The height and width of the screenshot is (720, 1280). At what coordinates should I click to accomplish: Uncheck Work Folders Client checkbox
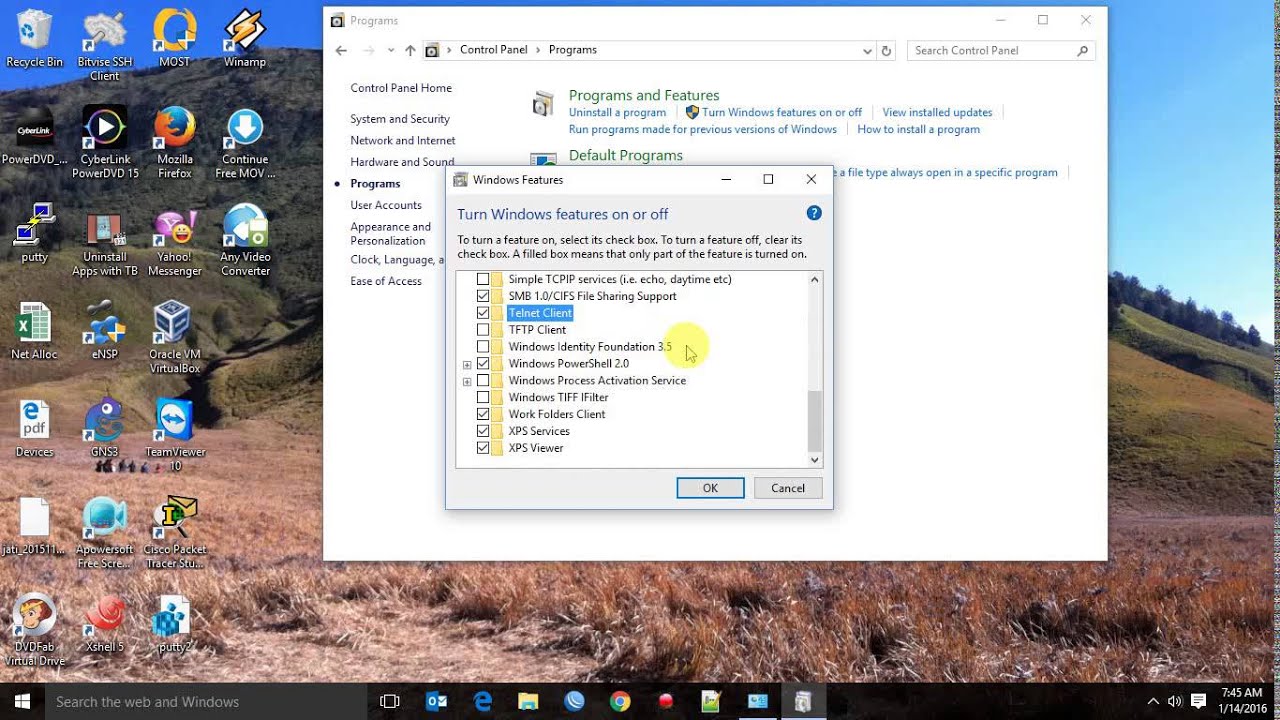pos(483,414)
